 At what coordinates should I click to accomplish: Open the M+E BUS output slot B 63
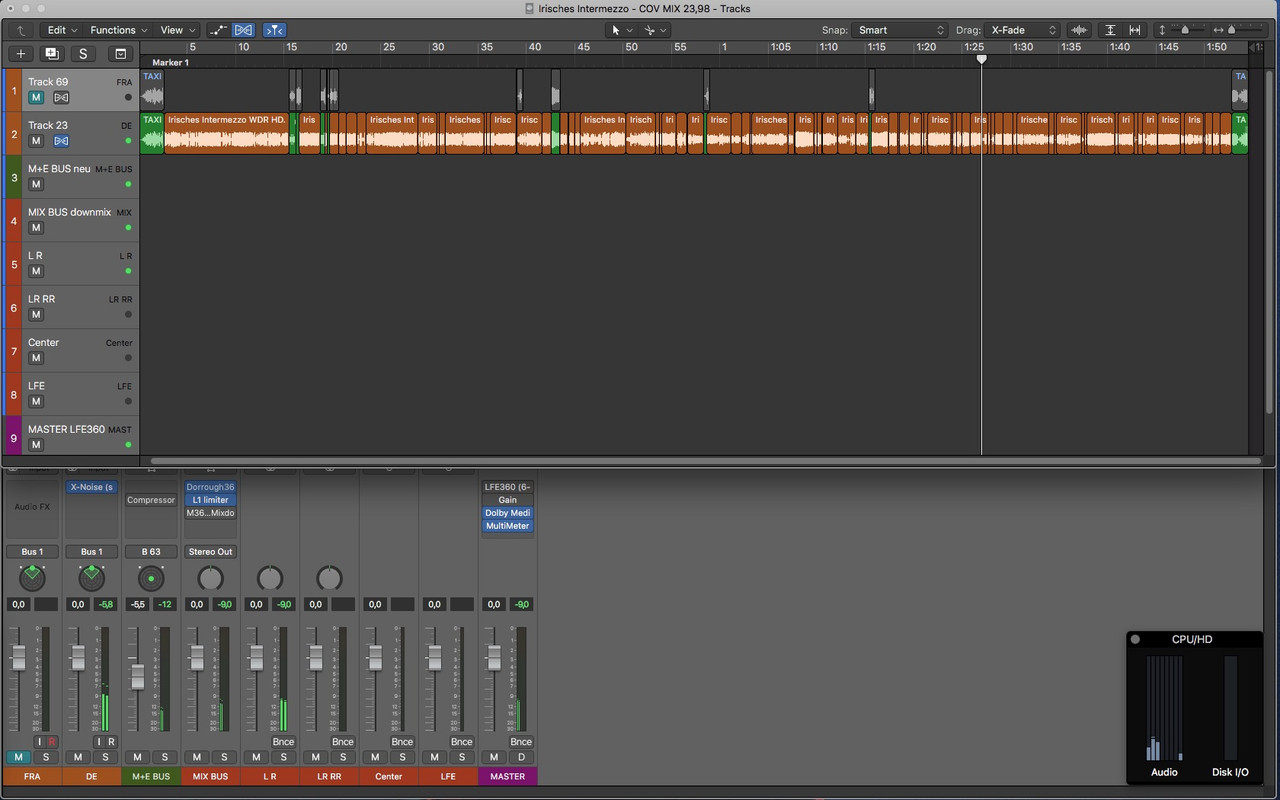coord(151,551)
